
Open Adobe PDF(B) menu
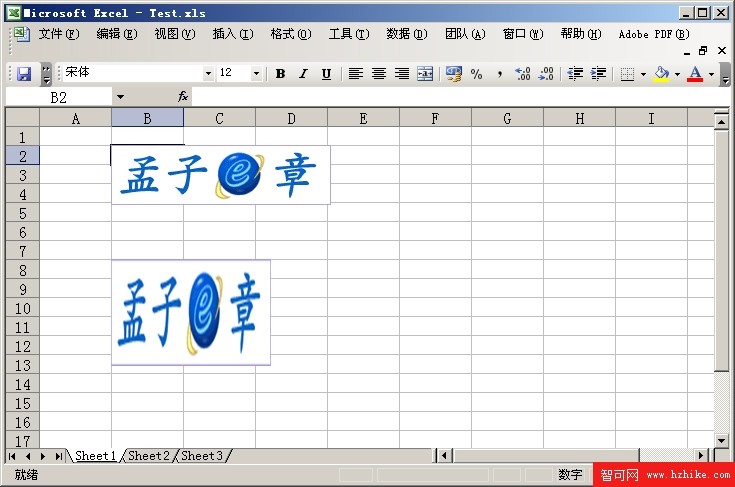[654, 34]
